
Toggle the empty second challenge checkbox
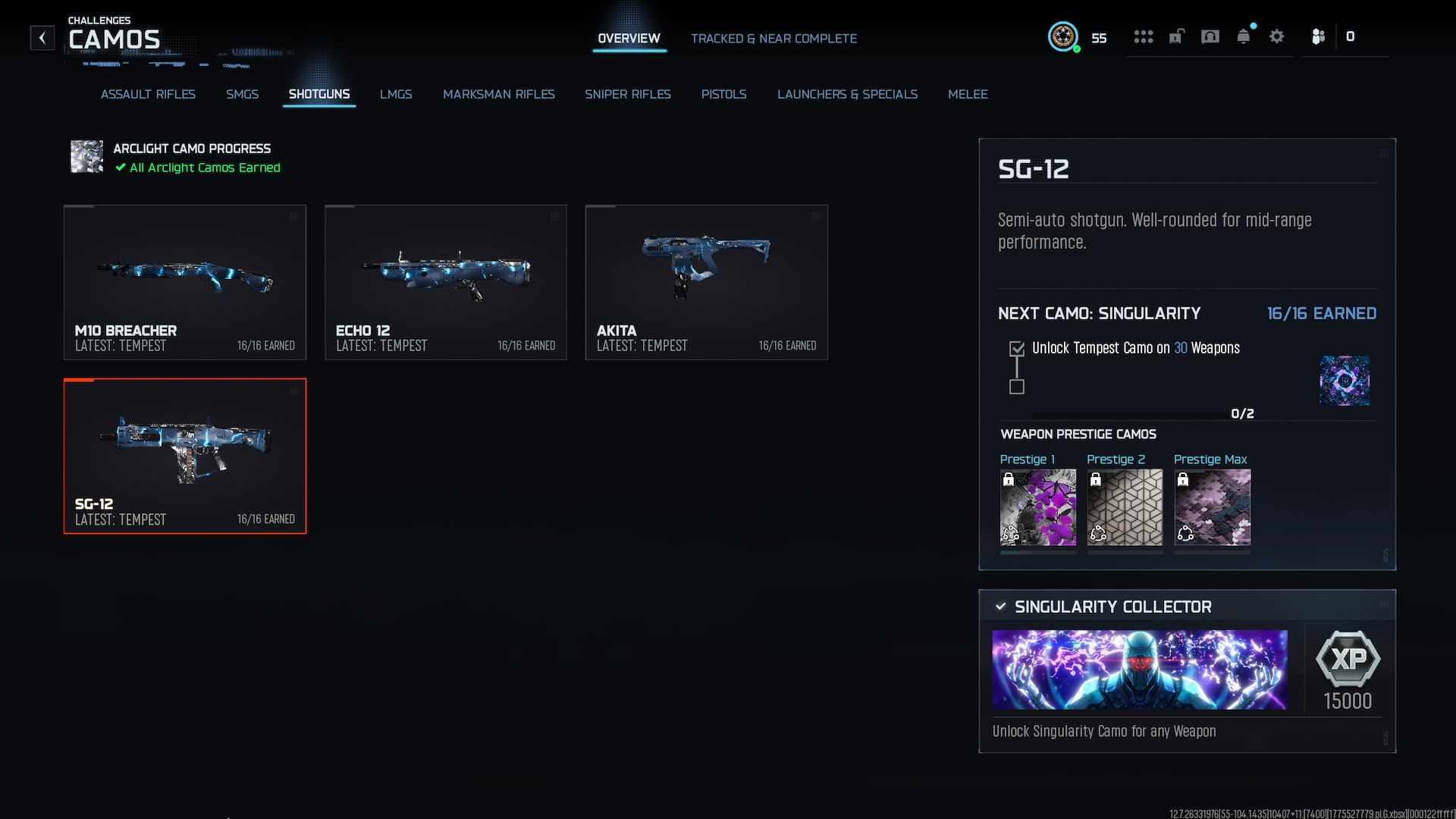(x=1017, y=387)
